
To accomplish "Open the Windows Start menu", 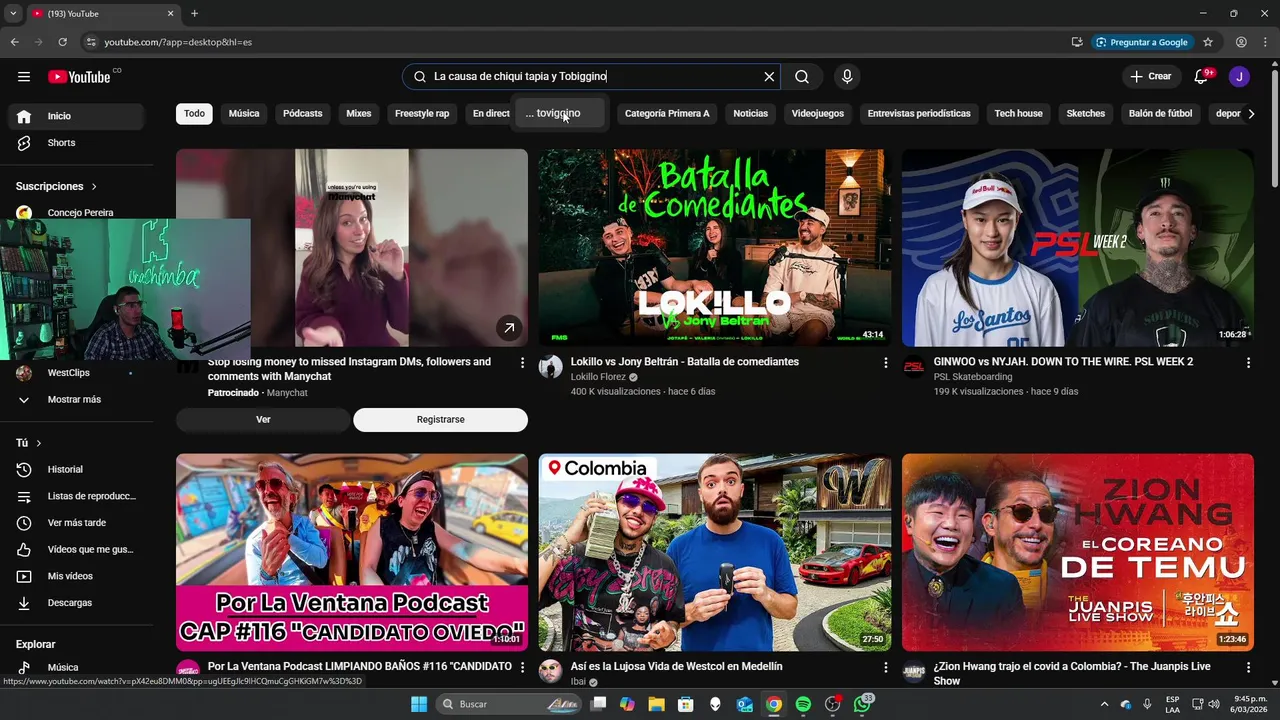I will point(419,704).
